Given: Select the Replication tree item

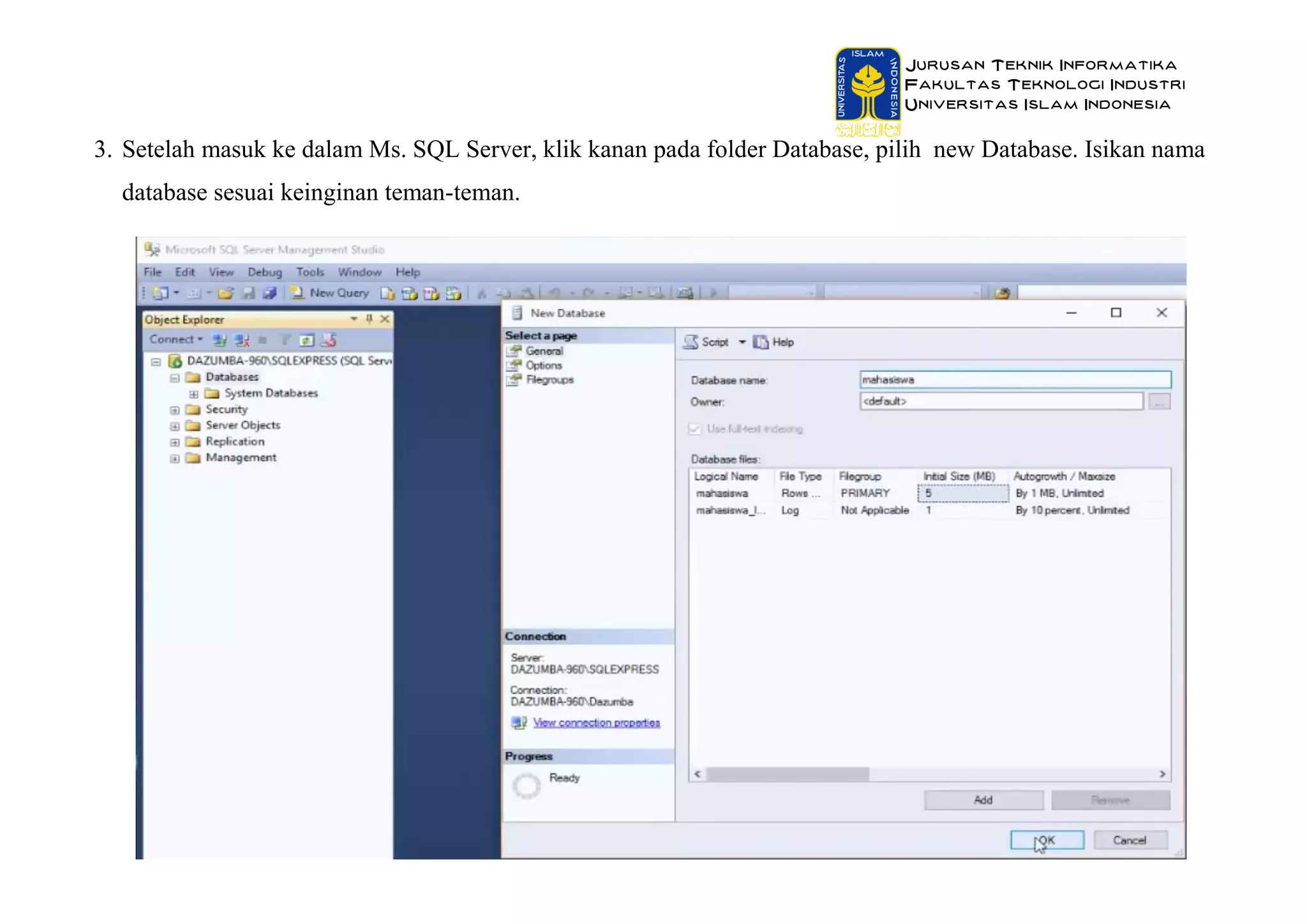Looking at the screenshot, I should coord(234,442).
